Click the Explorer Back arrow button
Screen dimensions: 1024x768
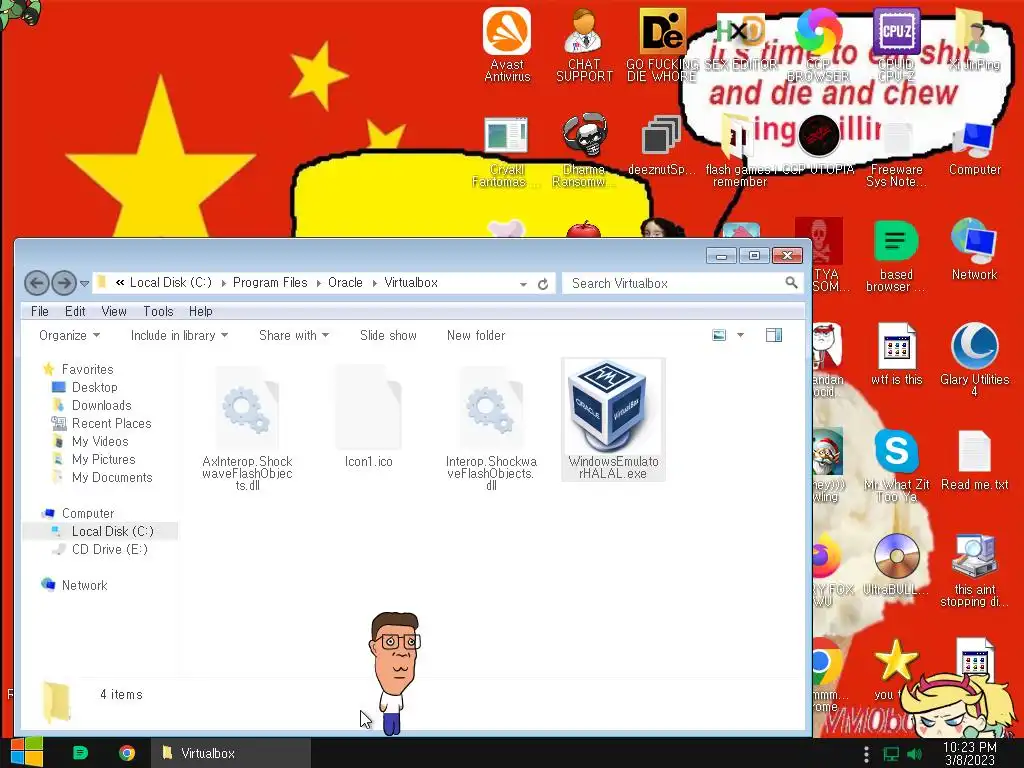click(37, 283)
